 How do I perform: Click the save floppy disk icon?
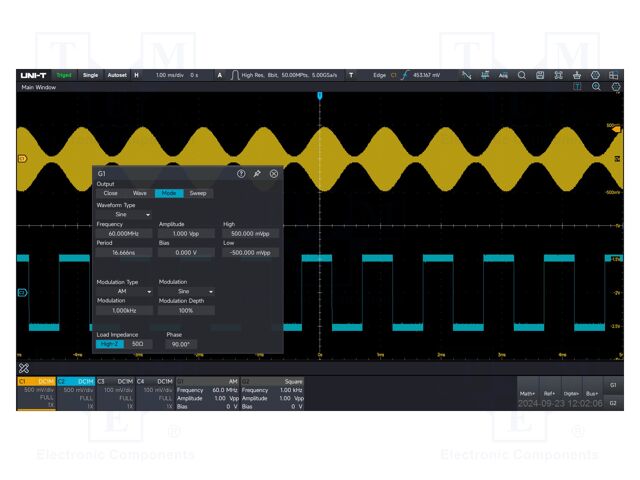tap(540, 75)
